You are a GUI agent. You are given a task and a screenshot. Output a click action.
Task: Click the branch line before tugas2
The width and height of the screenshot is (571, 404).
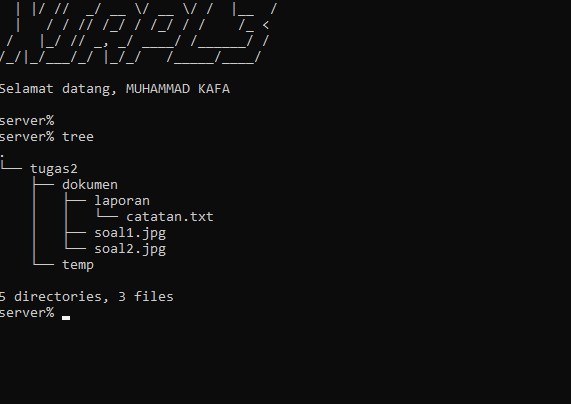click(11, 166)
